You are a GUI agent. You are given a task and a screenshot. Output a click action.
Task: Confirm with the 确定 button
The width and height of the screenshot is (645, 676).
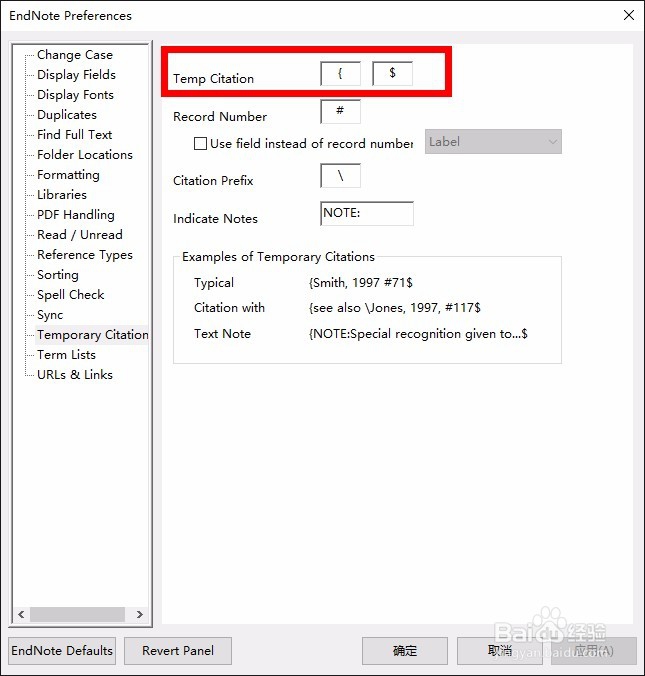tap(405, 651)
